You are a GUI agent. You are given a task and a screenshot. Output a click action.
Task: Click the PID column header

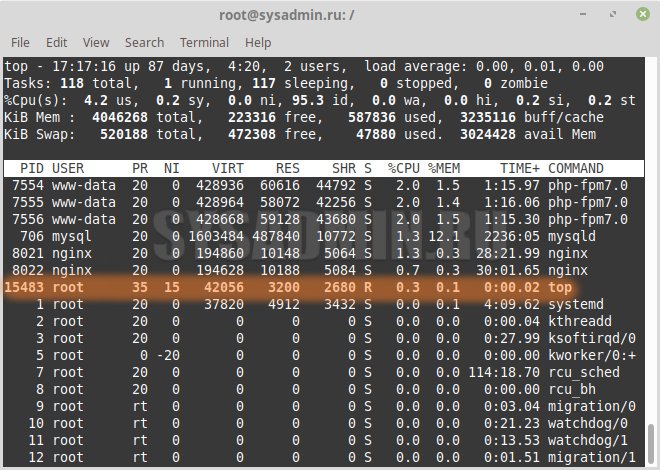pyautogui.click(x=31, y=168)
